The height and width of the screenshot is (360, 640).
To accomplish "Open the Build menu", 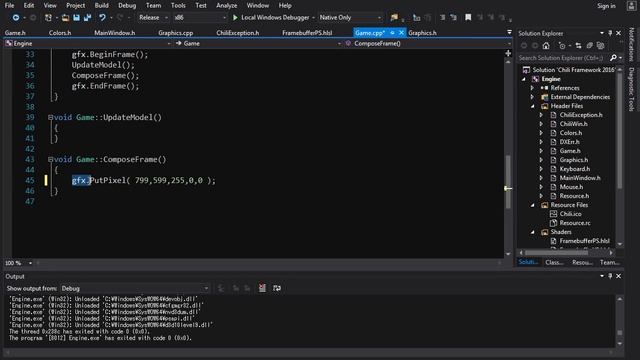I will [x=102, y=5].
